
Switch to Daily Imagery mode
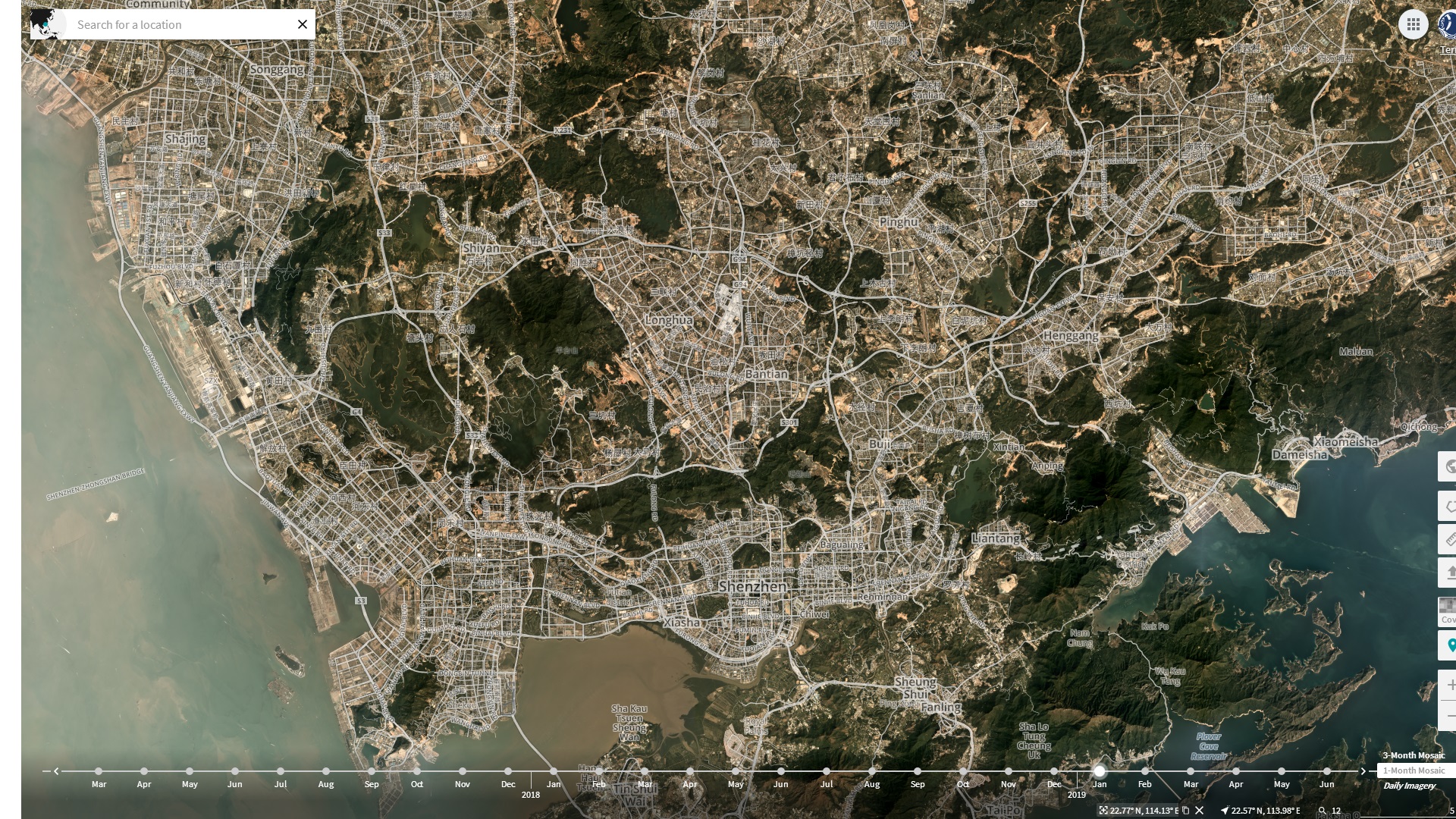[x=1408, y=786]
